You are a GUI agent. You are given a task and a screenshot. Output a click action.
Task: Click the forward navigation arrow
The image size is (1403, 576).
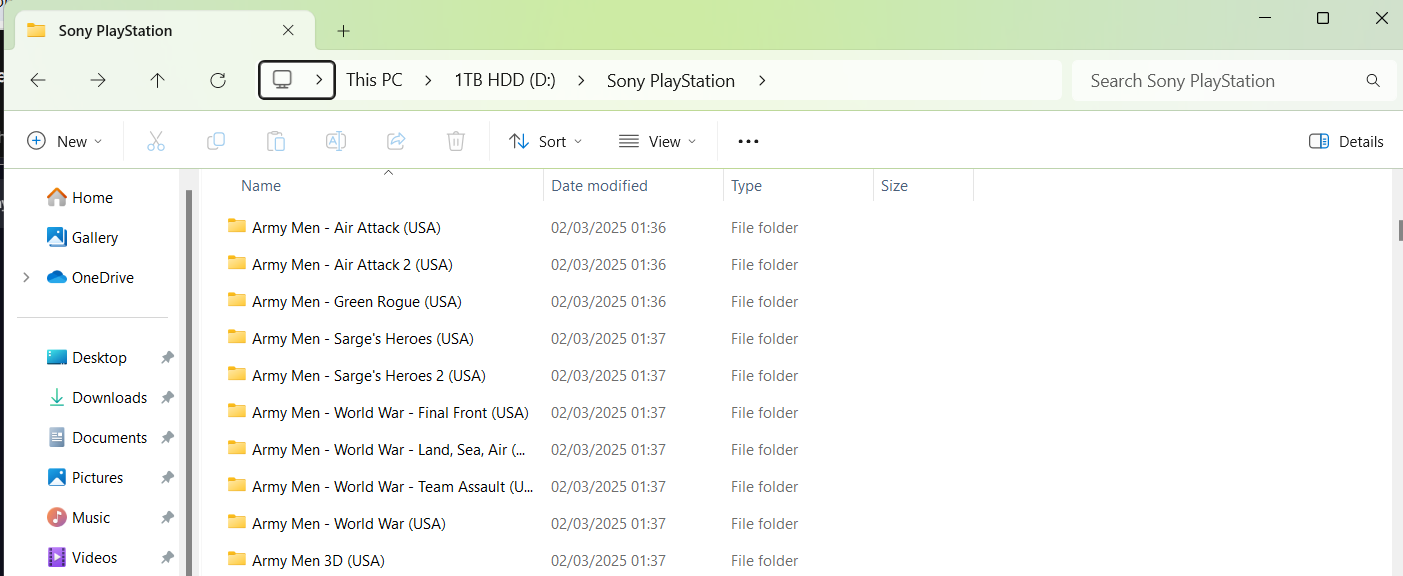coord(98,81)
